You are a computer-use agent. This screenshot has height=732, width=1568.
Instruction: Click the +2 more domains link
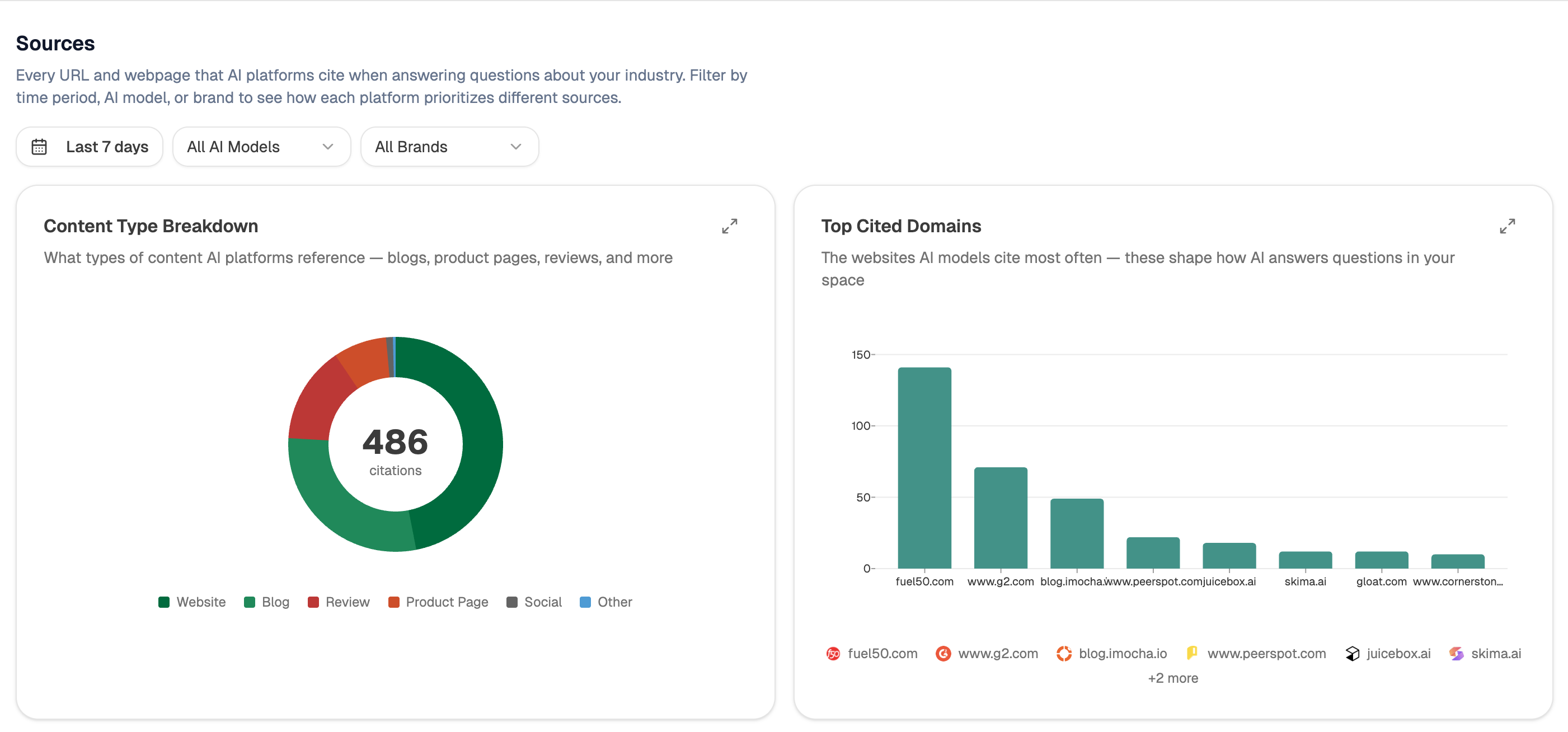point(1172,678)
